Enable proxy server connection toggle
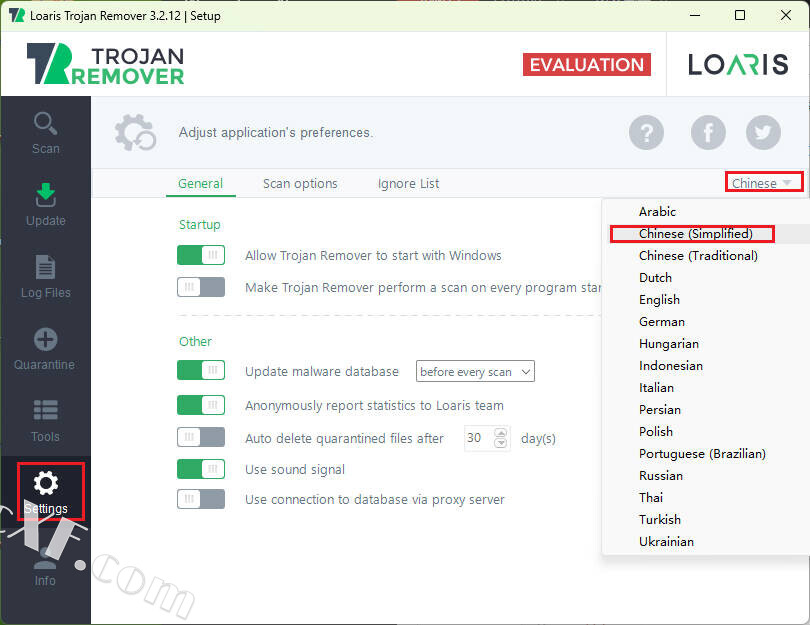810x625 pixels. point(201,499)
